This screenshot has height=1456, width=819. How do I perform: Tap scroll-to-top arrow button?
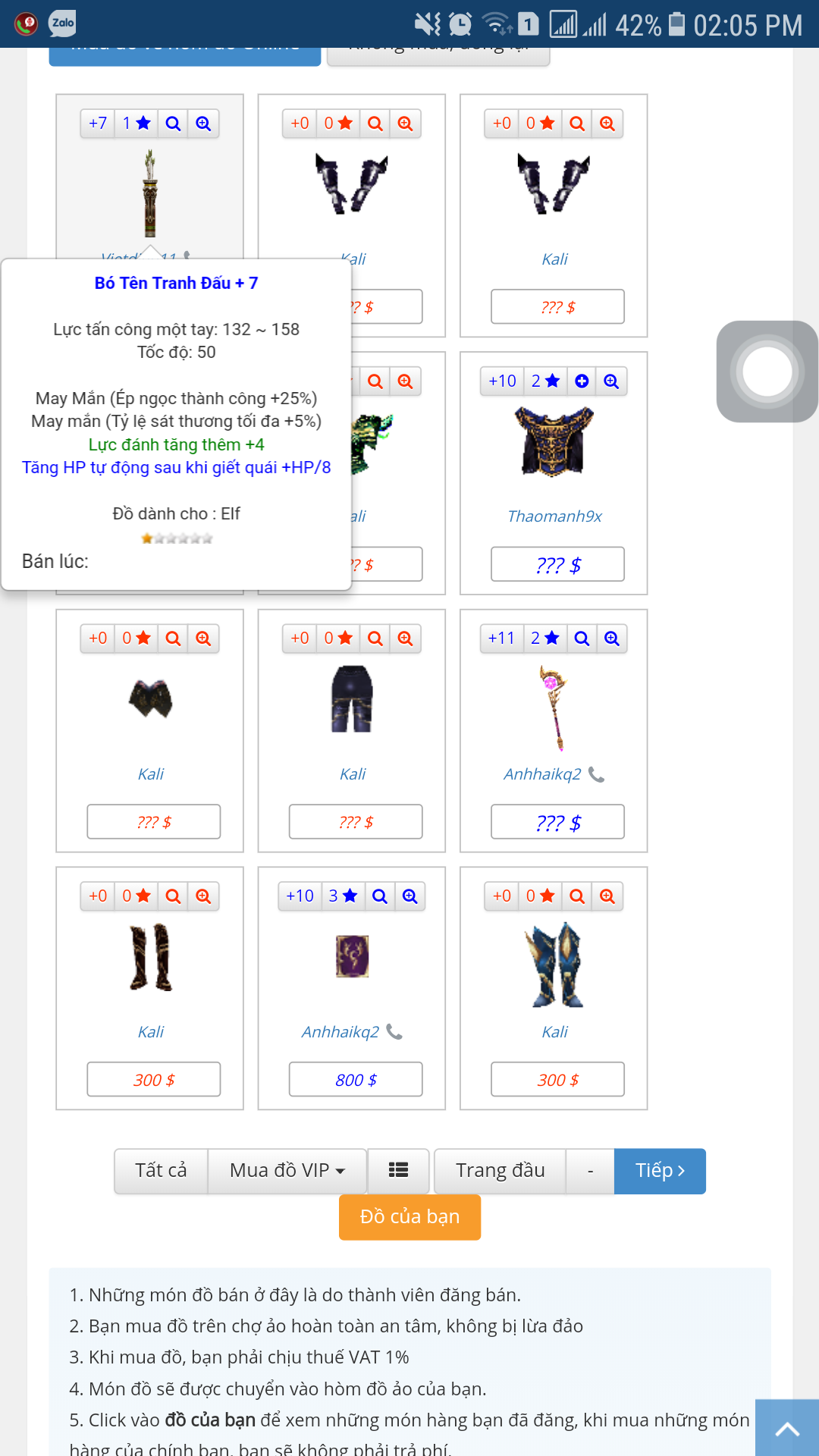(787, 1428)
